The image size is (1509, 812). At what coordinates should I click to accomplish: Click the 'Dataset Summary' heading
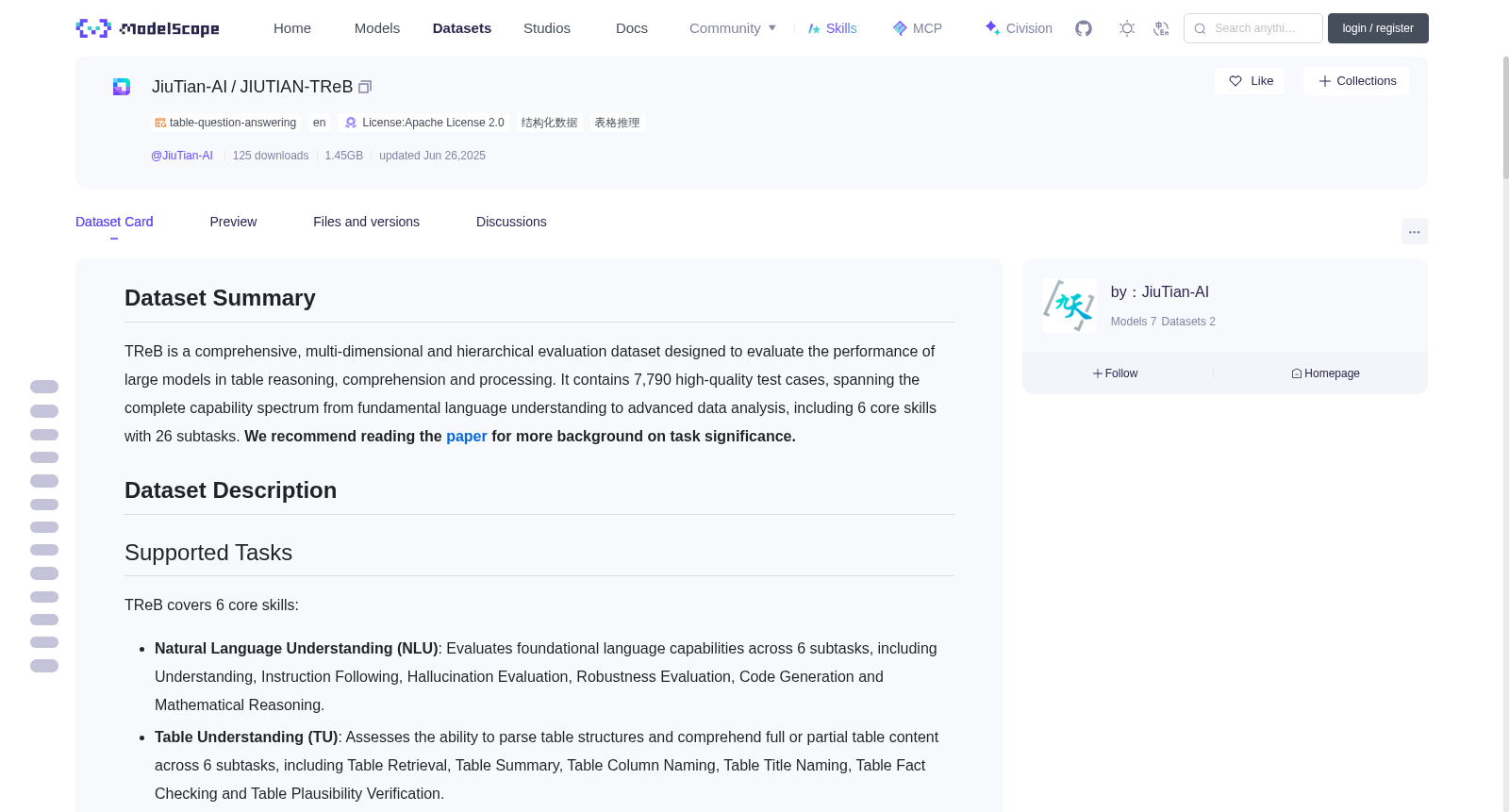pos(220,298)
